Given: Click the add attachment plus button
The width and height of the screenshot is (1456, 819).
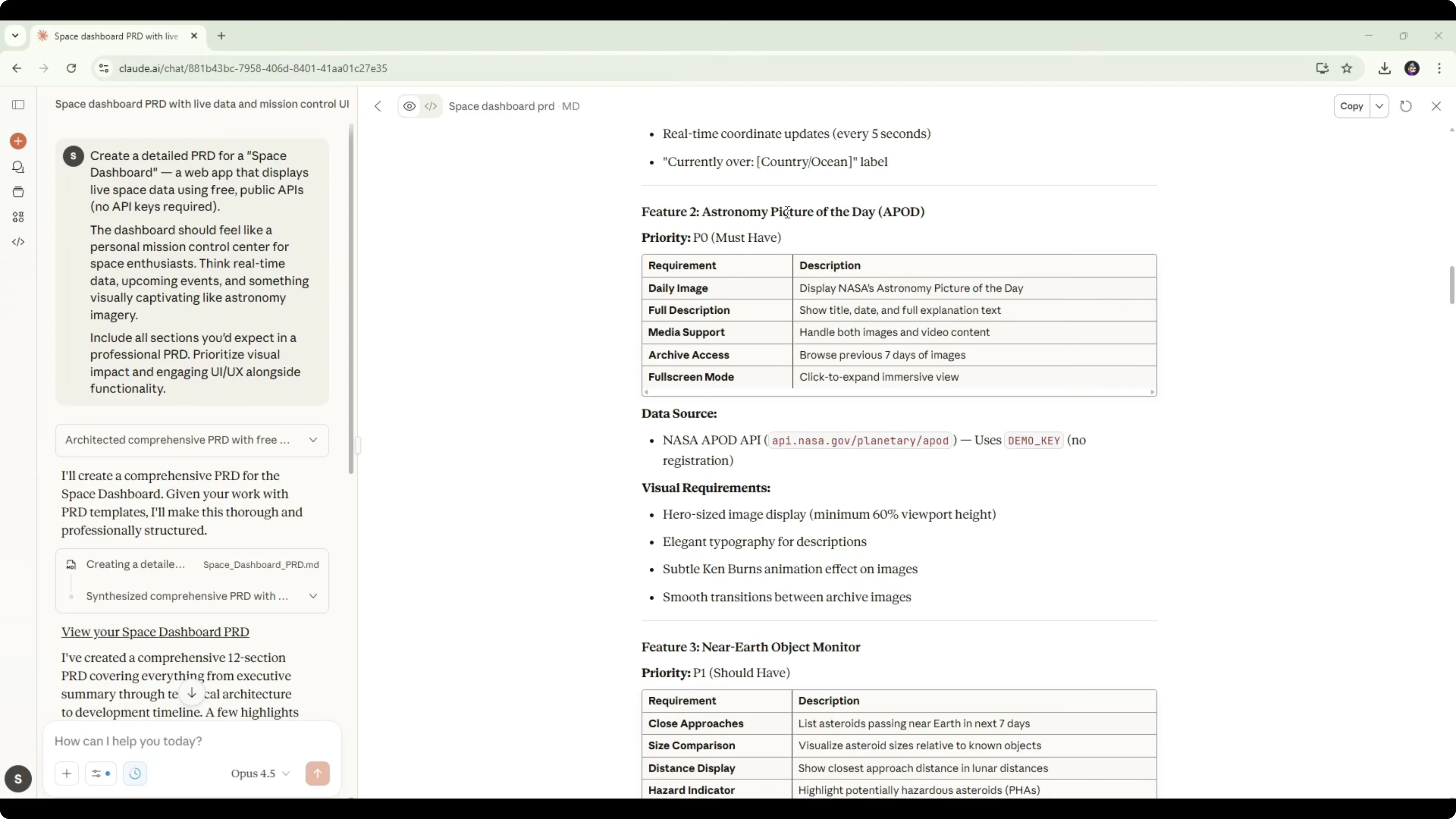Looking at the screenshot, I should [x=67, y=773].
